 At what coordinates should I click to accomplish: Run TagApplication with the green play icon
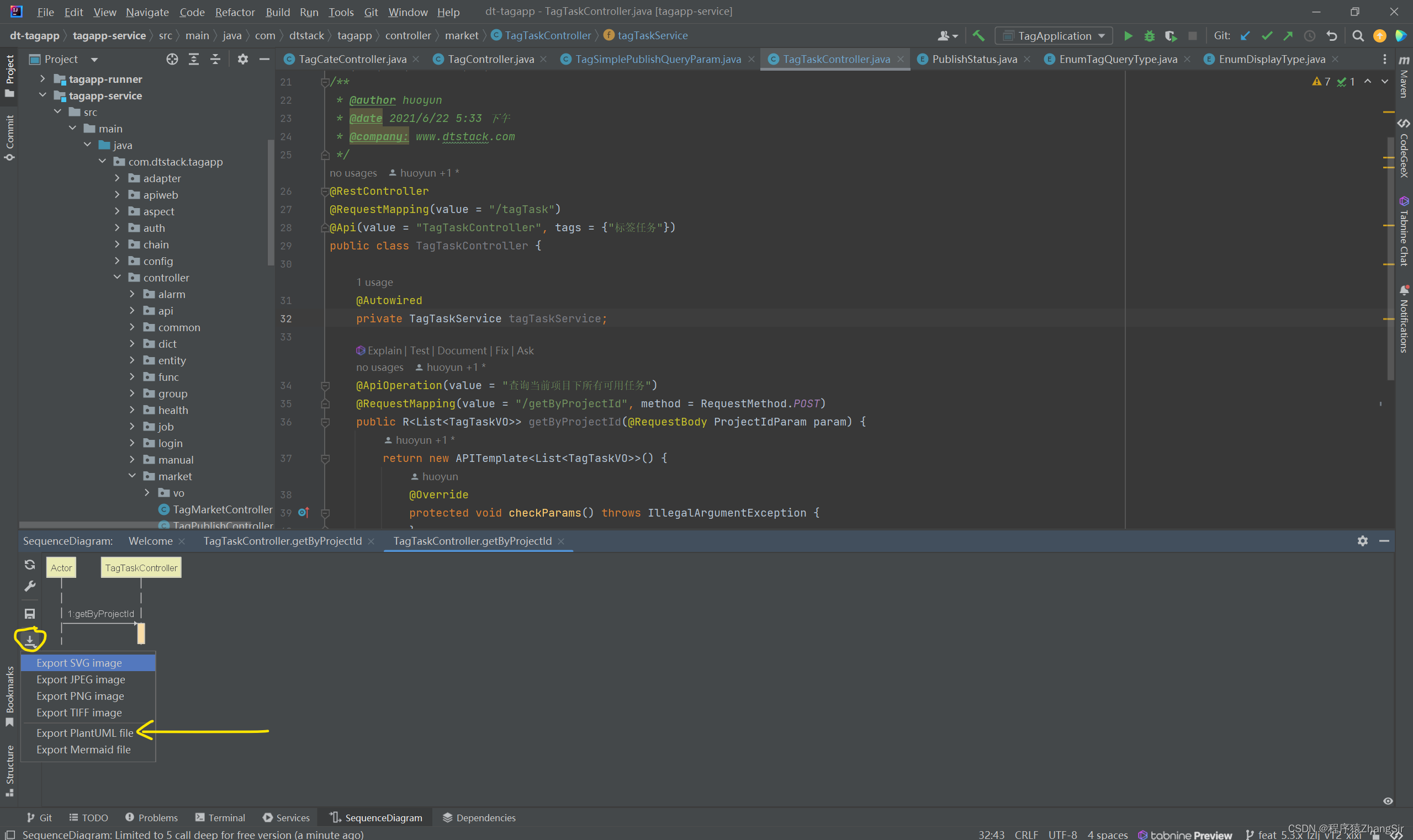(x=1128, y=36)
